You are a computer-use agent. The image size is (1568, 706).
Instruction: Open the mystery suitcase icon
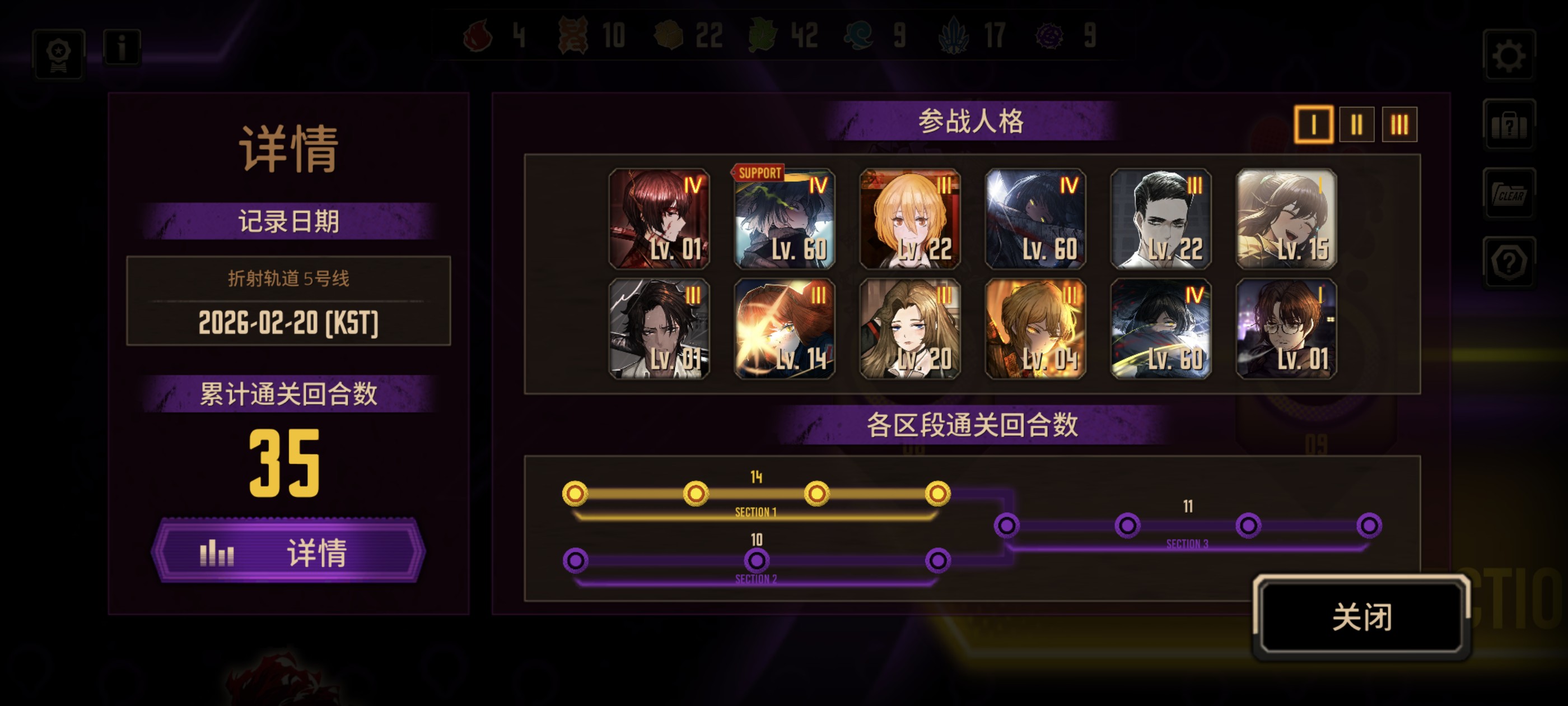(1509, 126)
